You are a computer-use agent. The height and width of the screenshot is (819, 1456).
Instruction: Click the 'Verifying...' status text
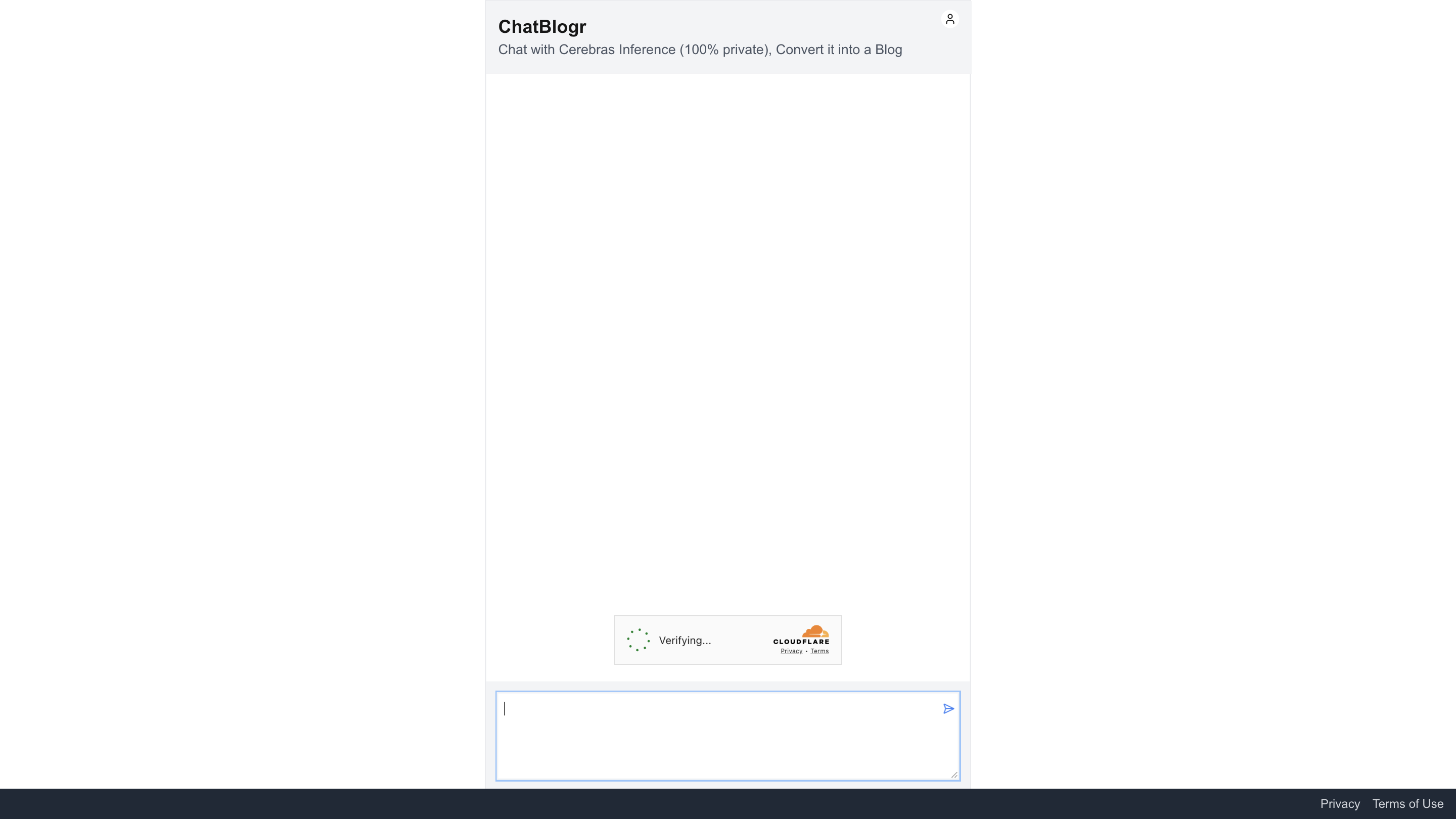tap(685, 641)
